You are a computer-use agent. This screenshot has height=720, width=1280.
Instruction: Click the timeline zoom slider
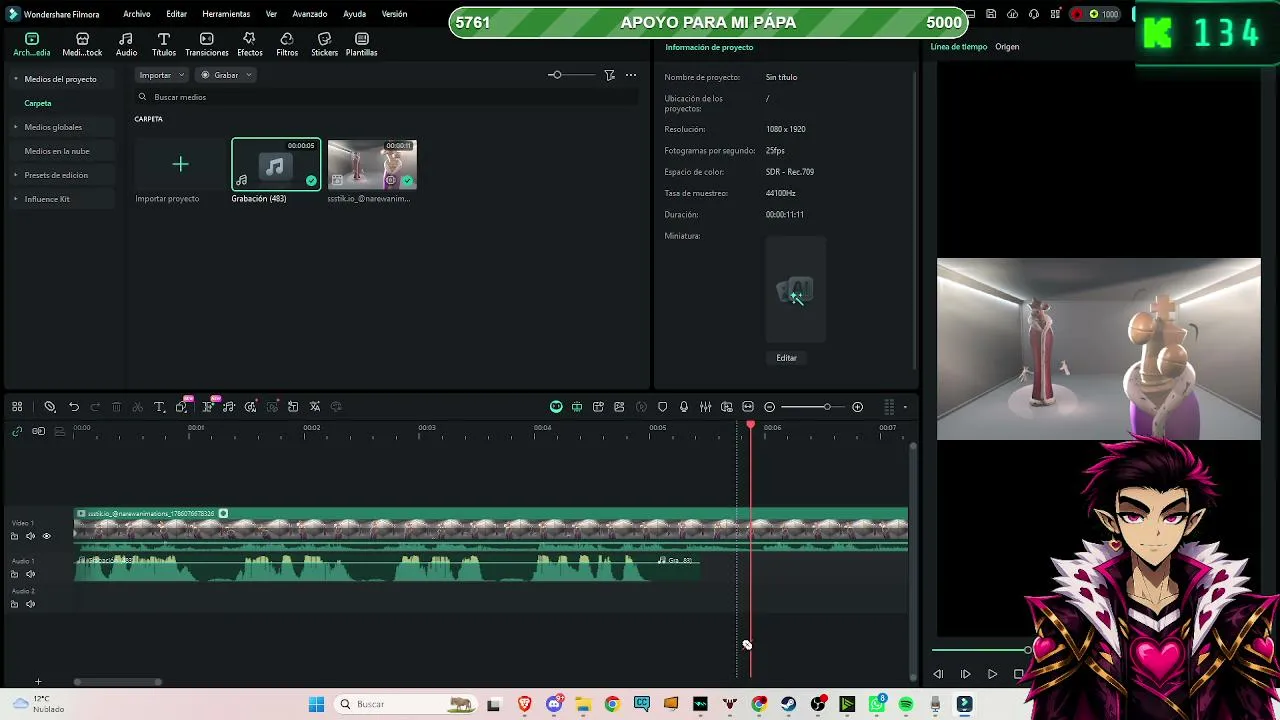point(813,407)
